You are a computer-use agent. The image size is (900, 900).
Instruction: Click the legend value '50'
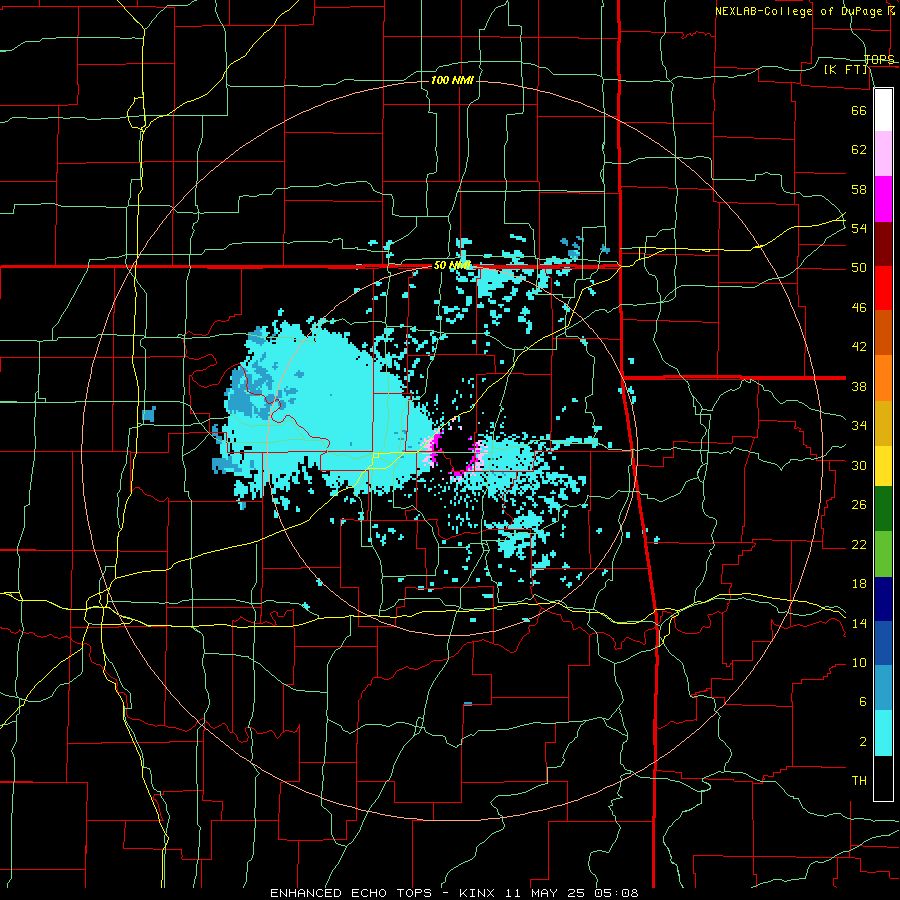point(859,268)
